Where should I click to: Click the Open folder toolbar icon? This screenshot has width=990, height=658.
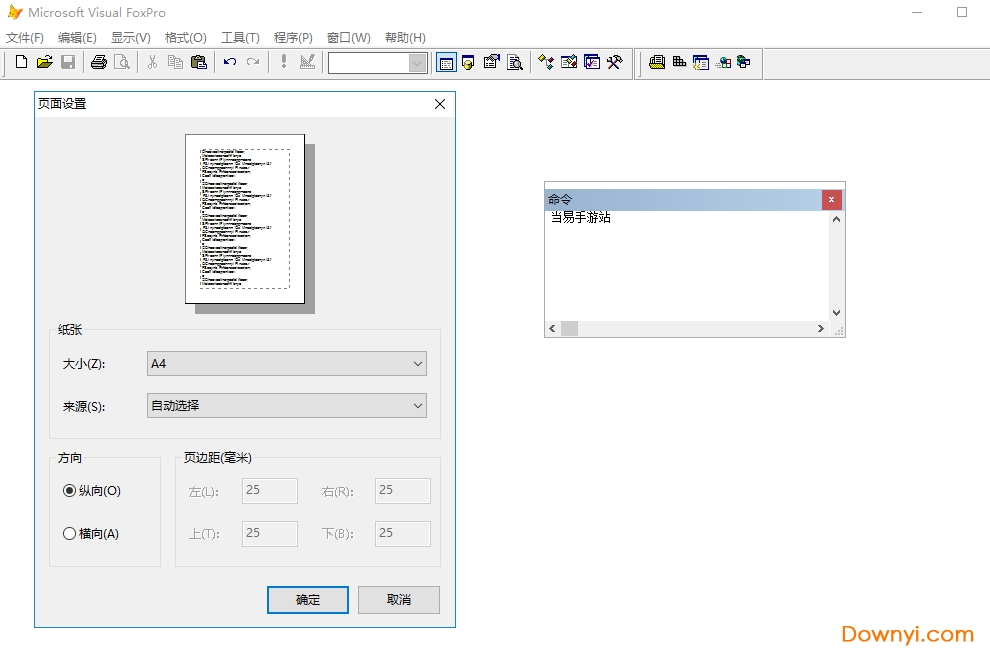point(44,63)
